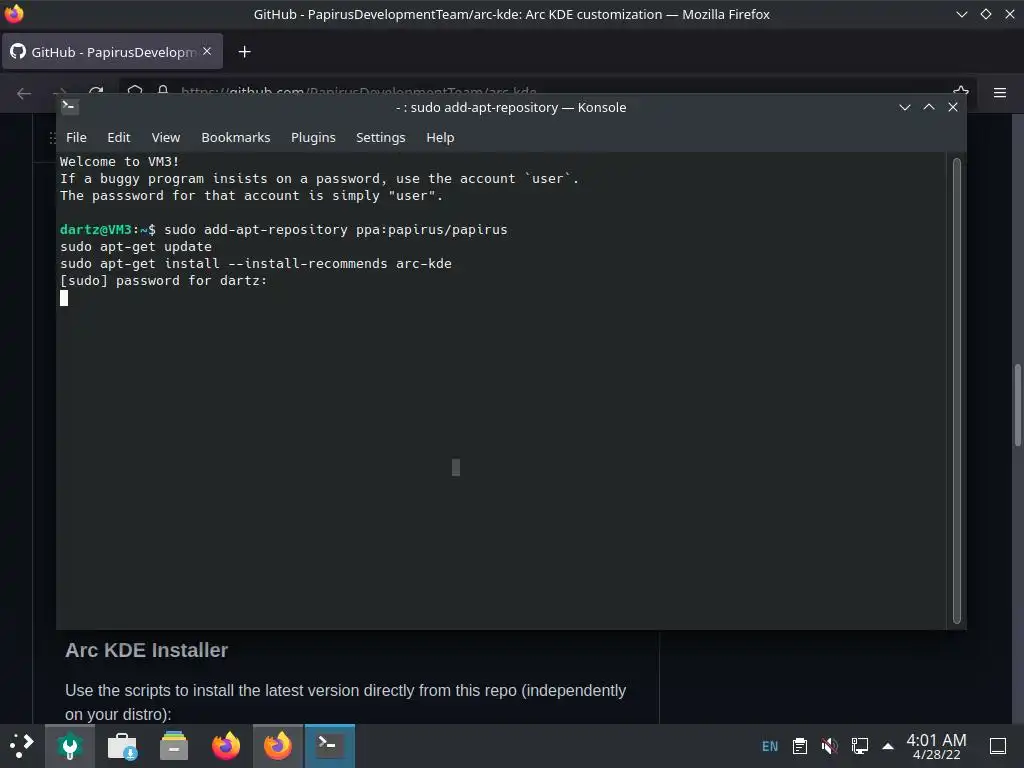
Task: Close the GitHub tab in Firefox
Action: (207, 51)
